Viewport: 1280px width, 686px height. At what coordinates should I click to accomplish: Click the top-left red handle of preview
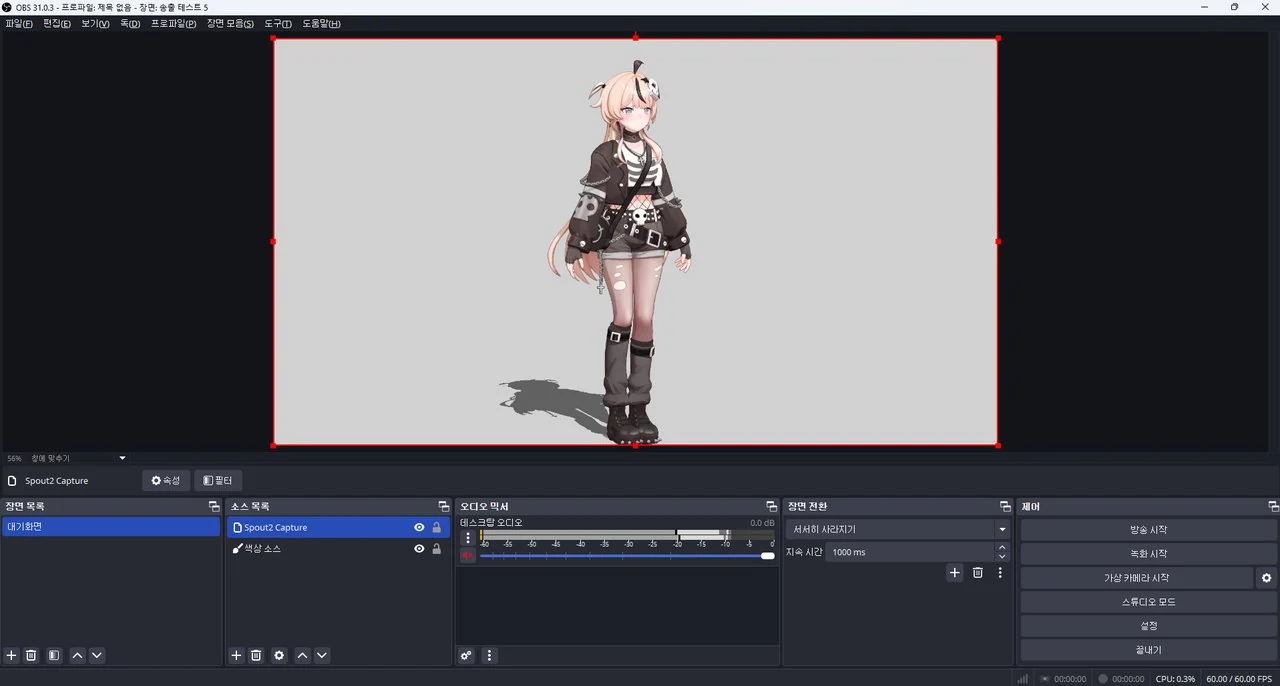pyautogui.click(x=274, y=39)
